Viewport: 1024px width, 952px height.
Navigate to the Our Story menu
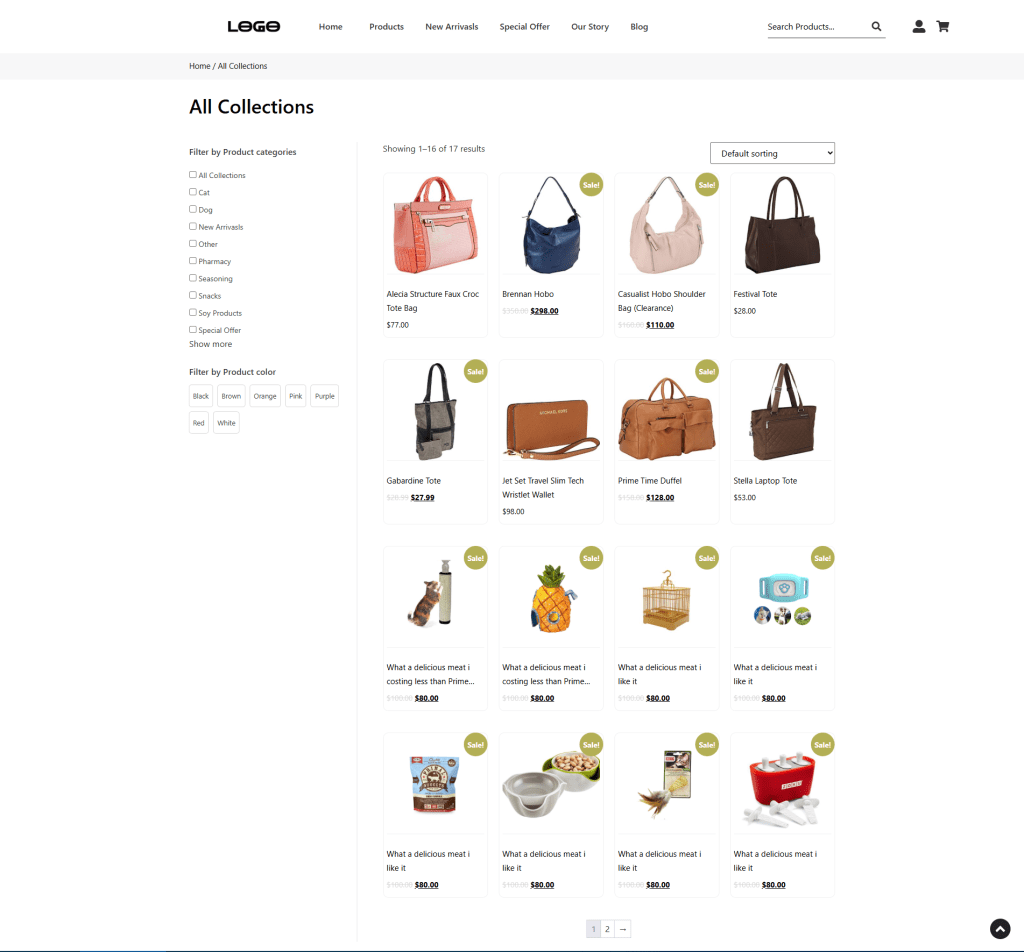[x=590, y=27]
